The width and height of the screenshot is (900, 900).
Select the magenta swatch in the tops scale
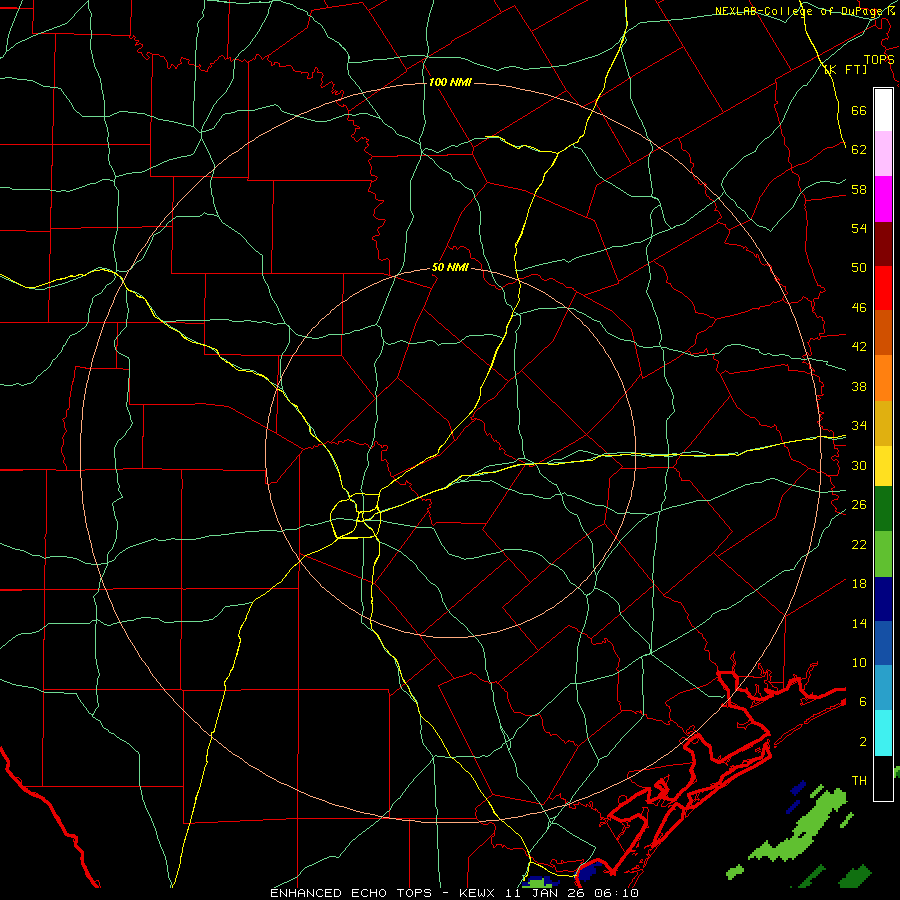coord(883,199)
